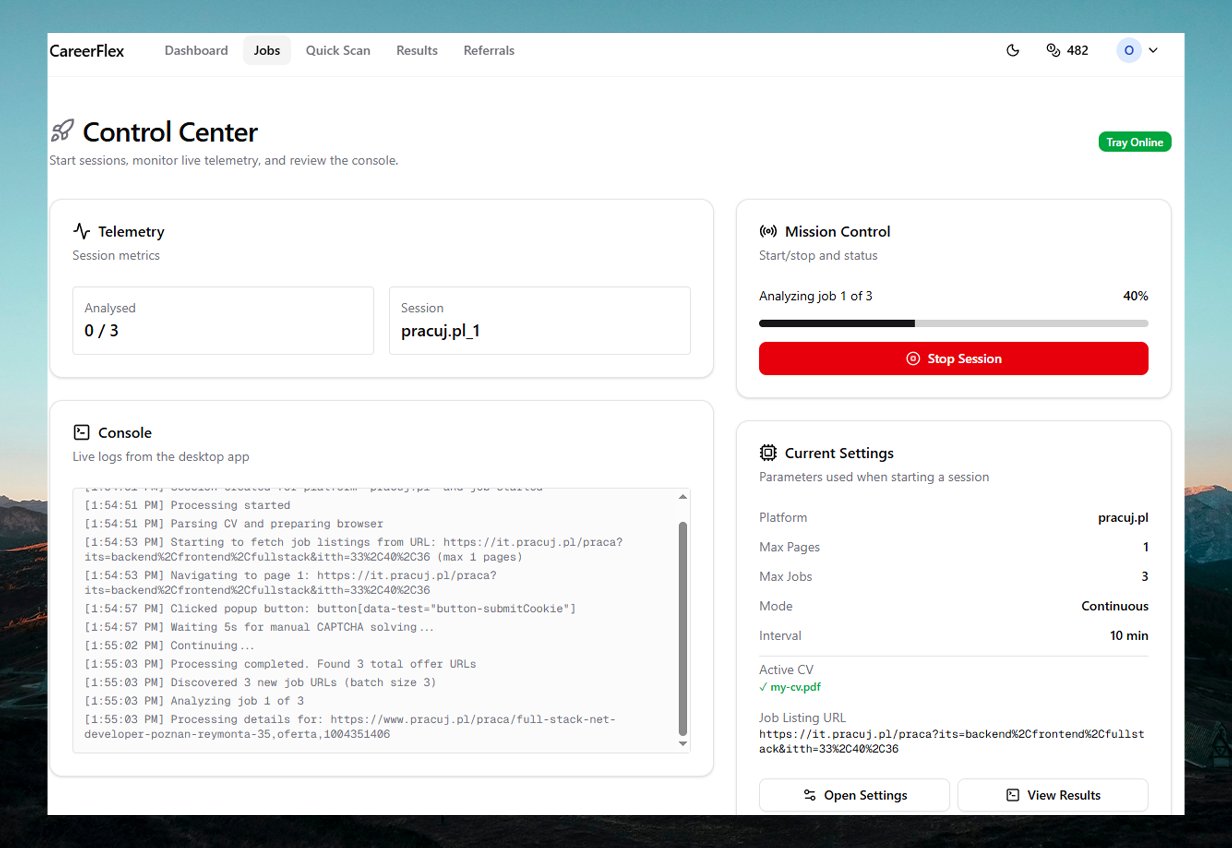Click the Console panel icon
Screen dimensions: 1232x848
point(81,432)
